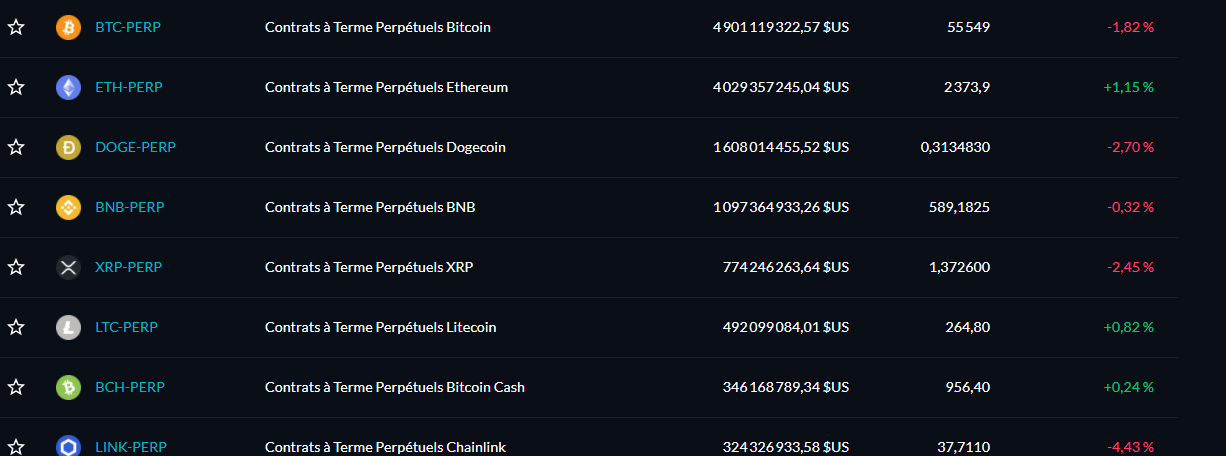Open the ETH-PERP market link
The height and width of the screenshot is (456, 1226).
[x=128, y=87]
